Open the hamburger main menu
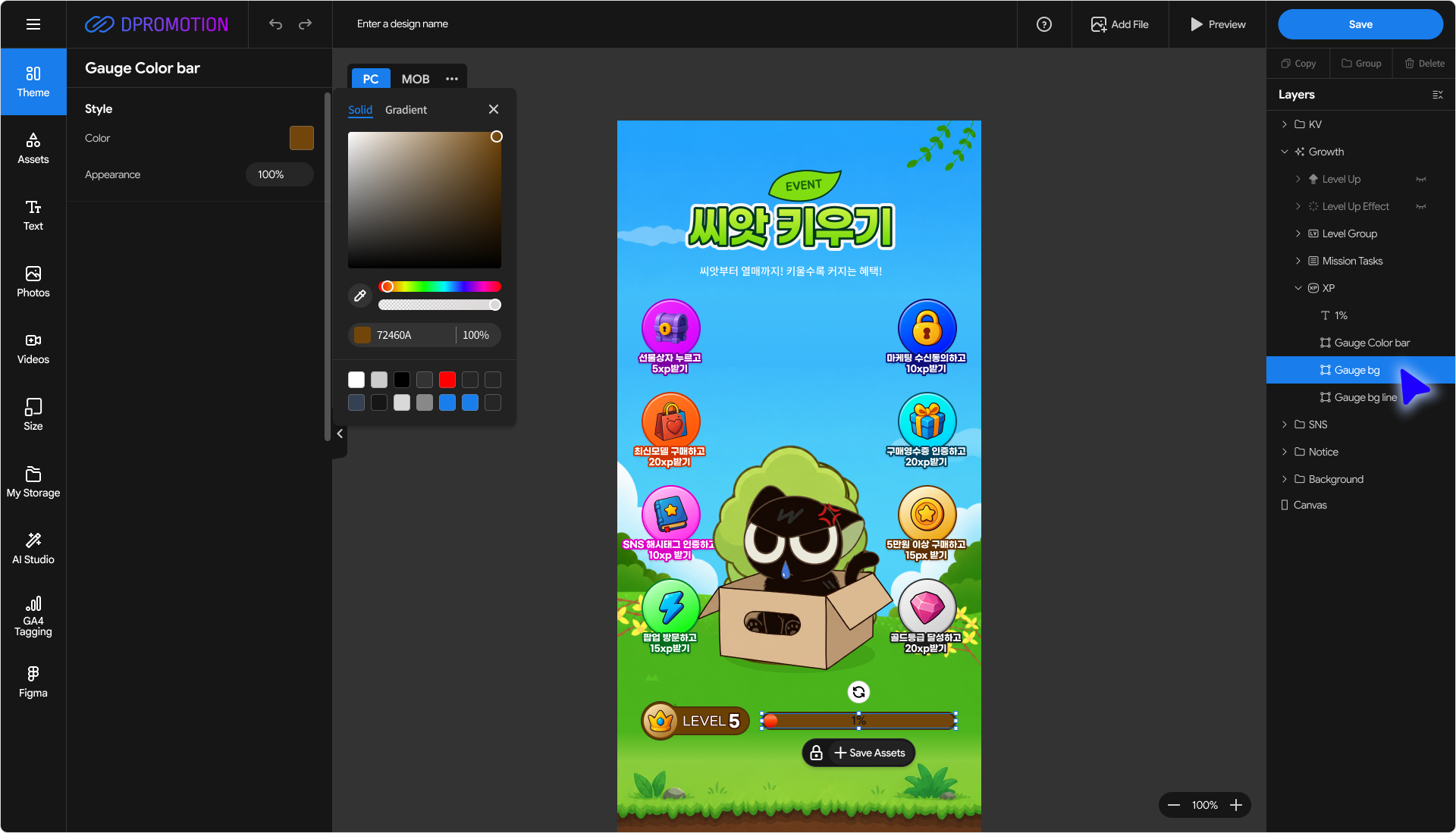The height and width of the screenshot is (833, 1456). (x=33, y=24)
